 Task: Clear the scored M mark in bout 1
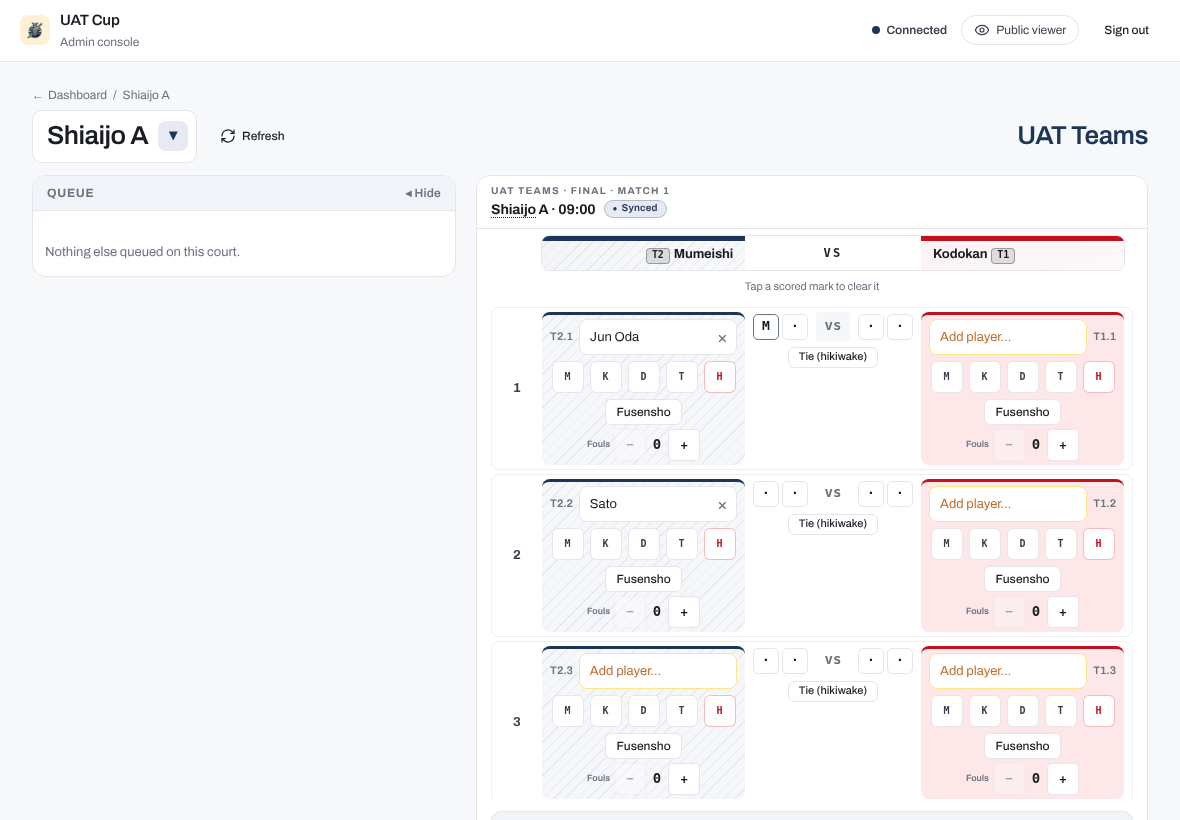coord(765,326)
